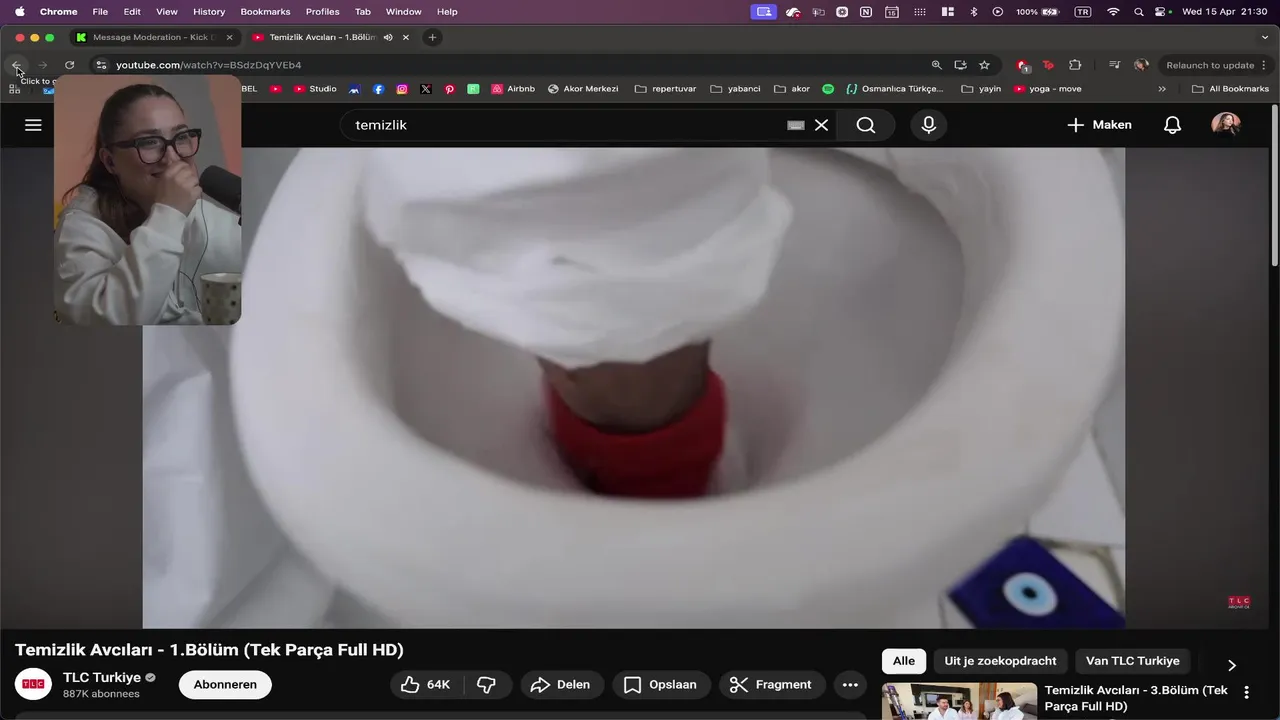1280x720 pixels.
Task: Open site information icon in address bar
Action: pyautogui.click(x=101, y=65)
